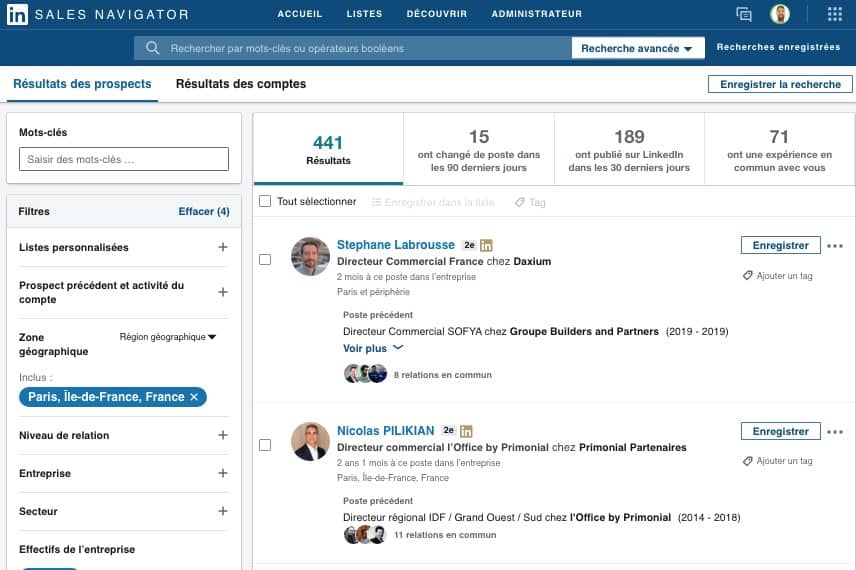Select Stephane Labrousse result checkbox
Screen dimensions: 856x570
coord(265,259)
